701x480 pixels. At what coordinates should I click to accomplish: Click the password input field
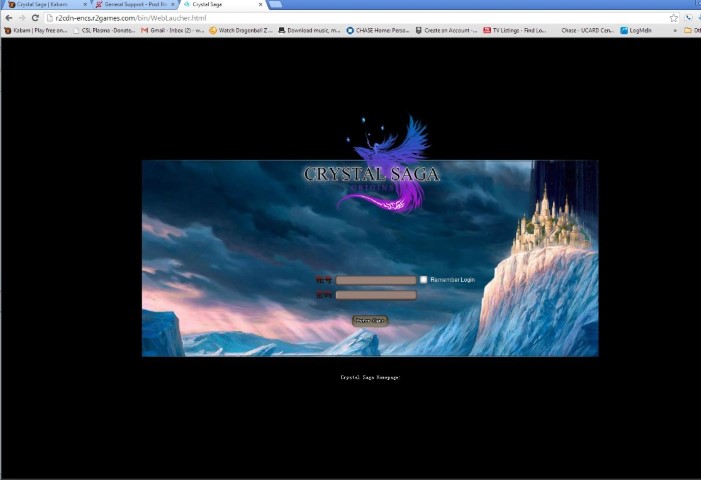375,295
